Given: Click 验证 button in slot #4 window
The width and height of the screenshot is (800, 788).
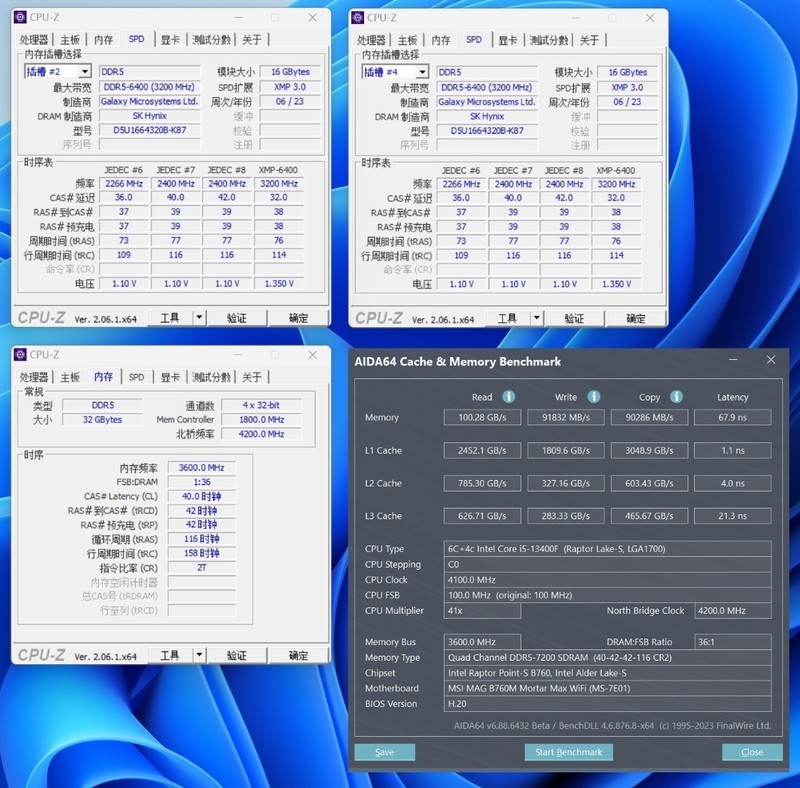Looking at the screenshot, I should point(574,318).
